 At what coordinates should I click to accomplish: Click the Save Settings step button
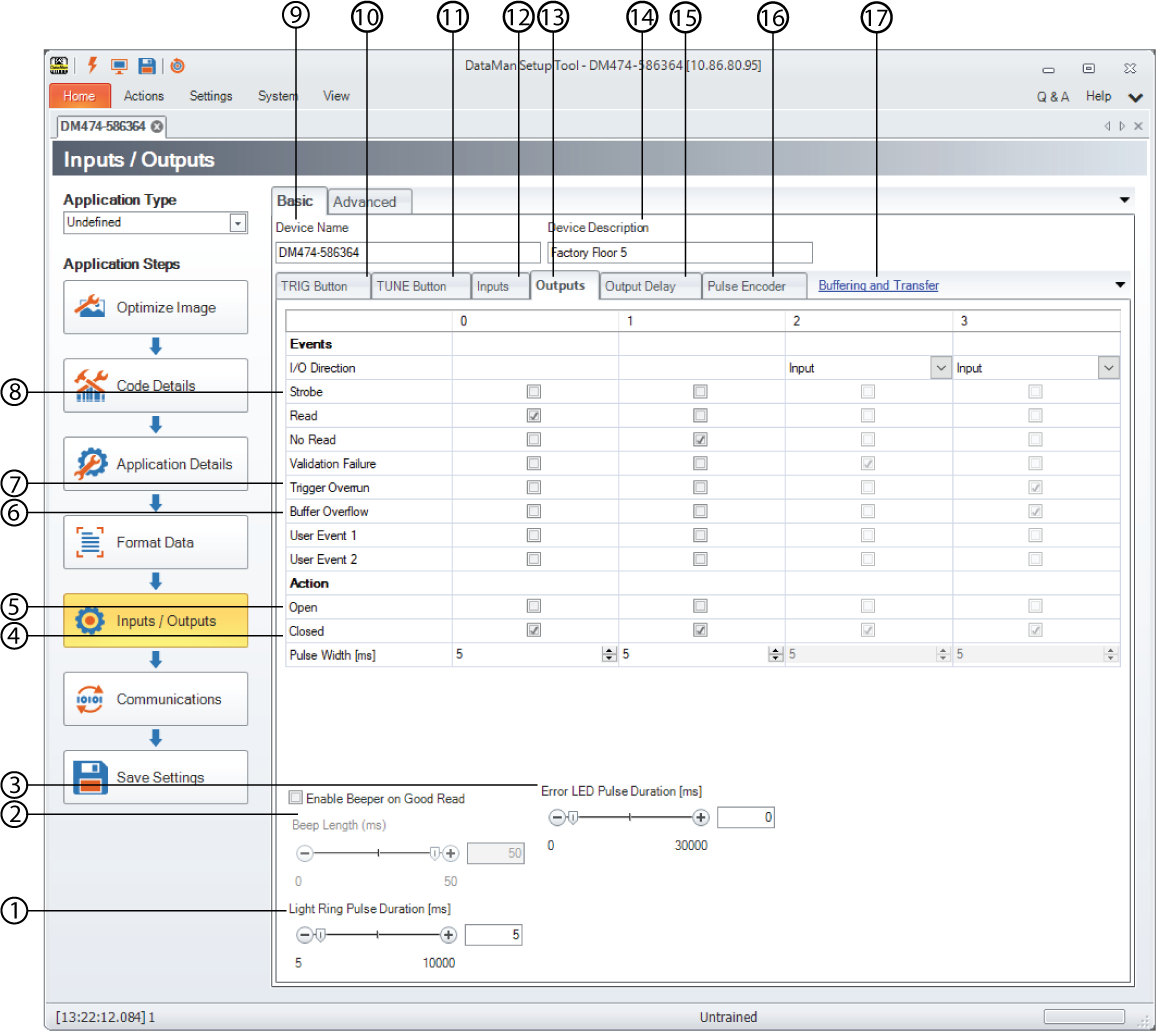point(155,777)
